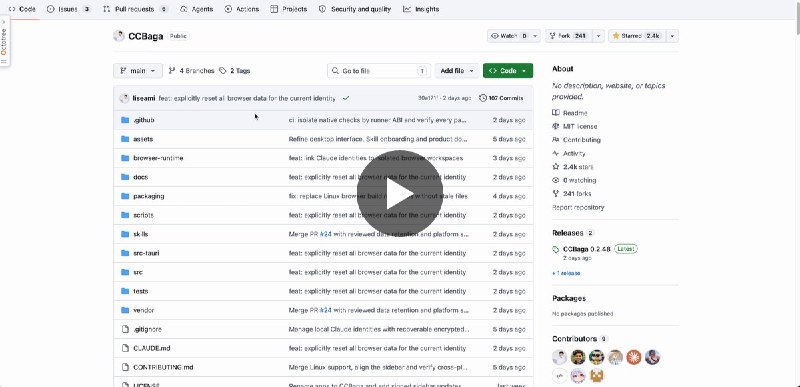800x387 pixels.
Task: Open the MIT license link
Action: [x=574, y=126]
